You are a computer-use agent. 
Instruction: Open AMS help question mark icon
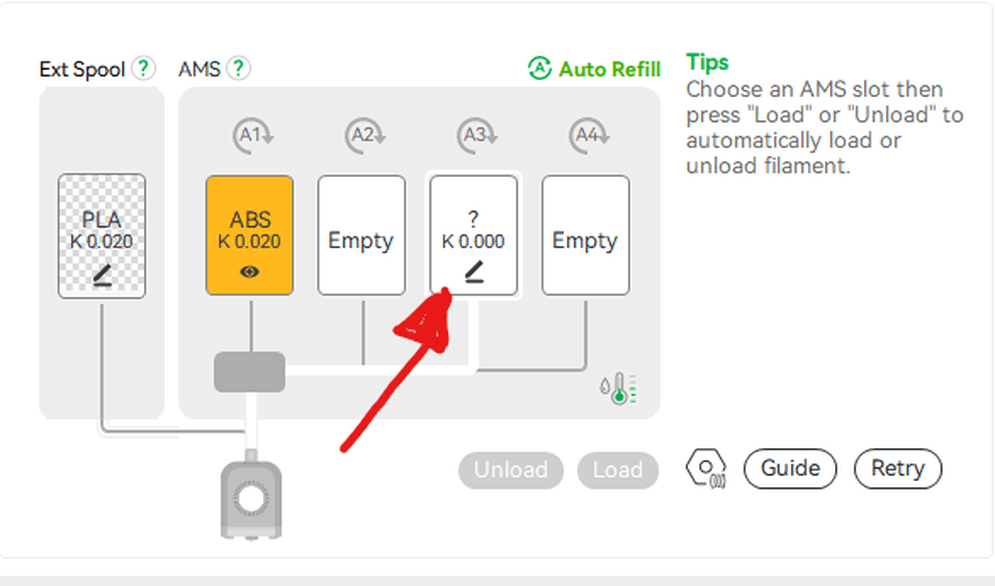[x=238, y=69]
